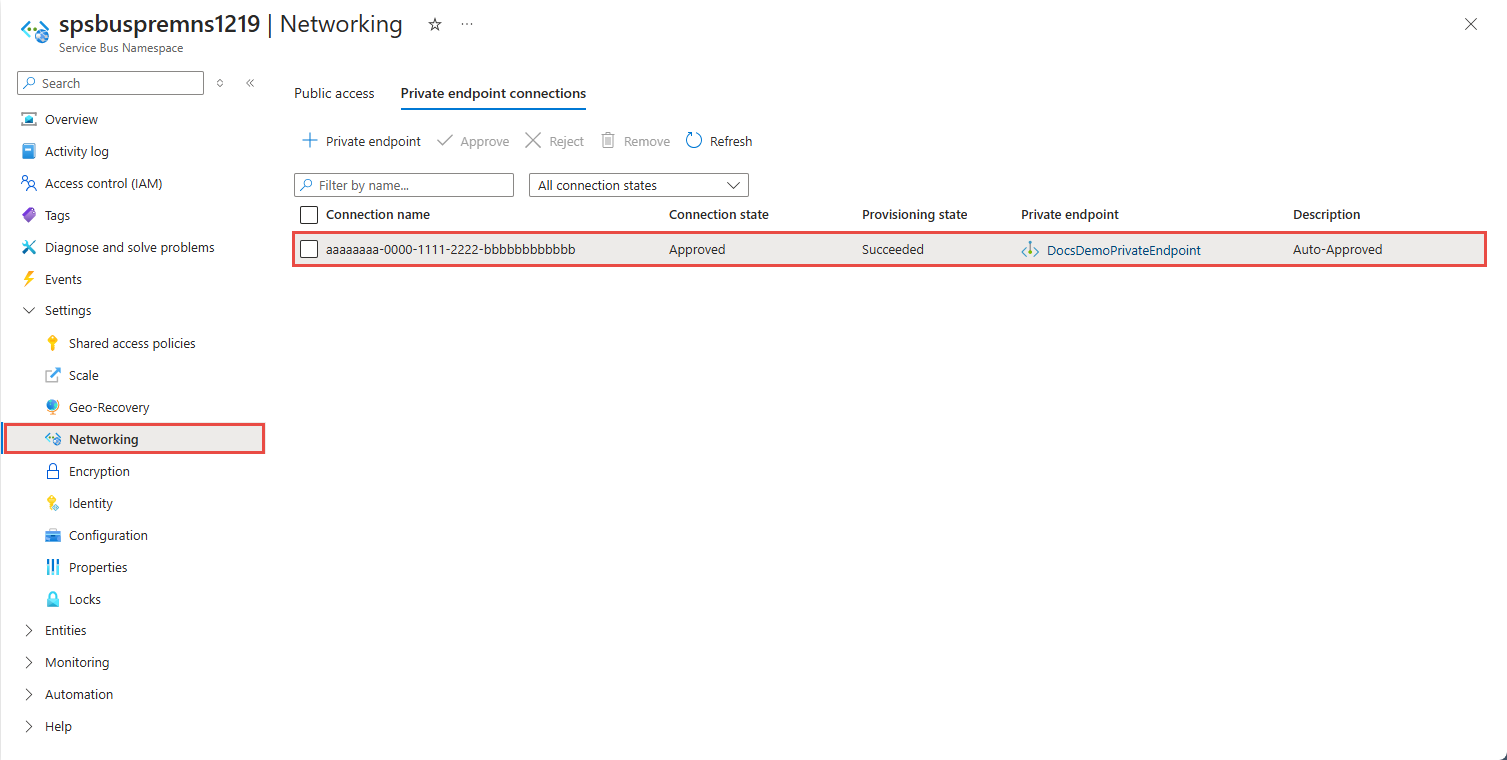This screenshot has width=1507, height=760.
Task: Click Geo-Recovery globe icon in sidebar
Action: coord(53,408)
